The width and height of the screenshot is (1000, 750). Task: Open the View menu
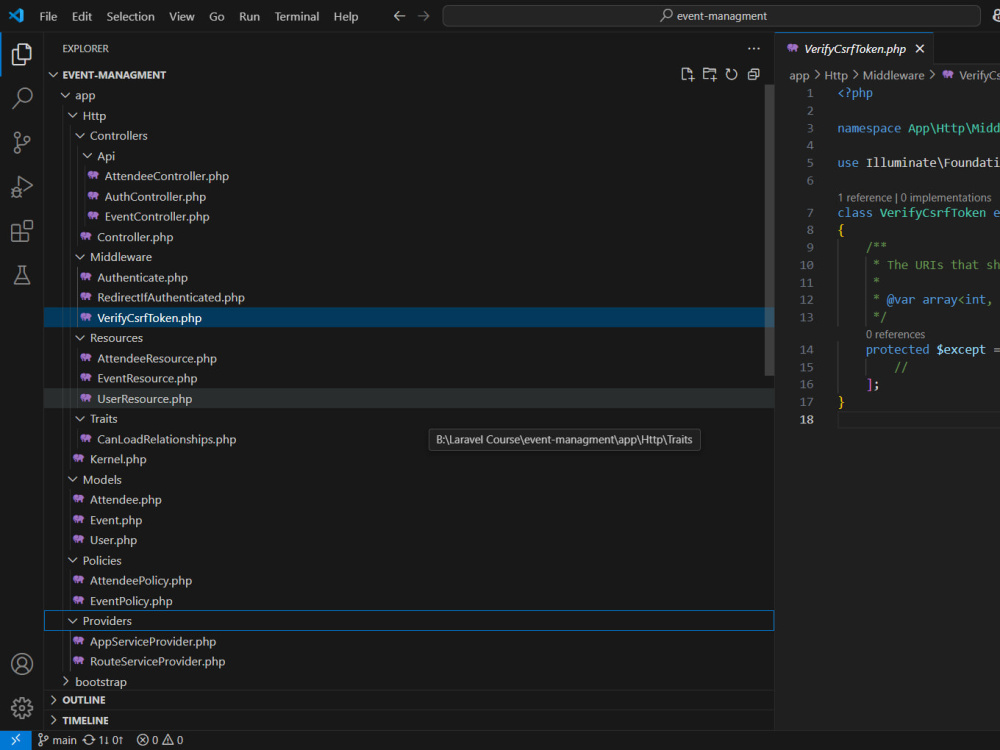(182, 16)
